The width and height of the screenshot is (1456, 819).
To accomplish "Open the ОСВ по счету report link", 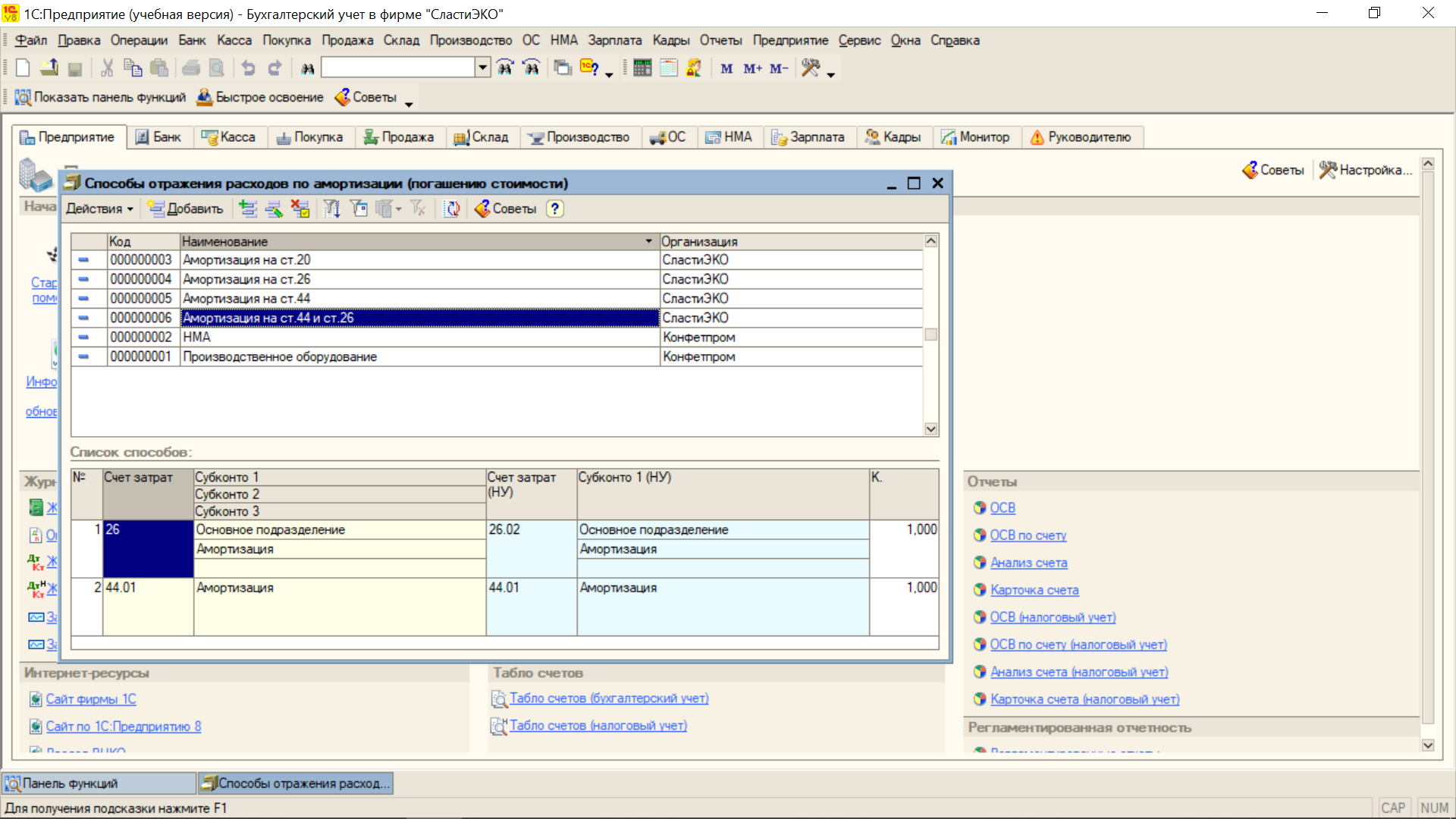I will [1028, 535].
